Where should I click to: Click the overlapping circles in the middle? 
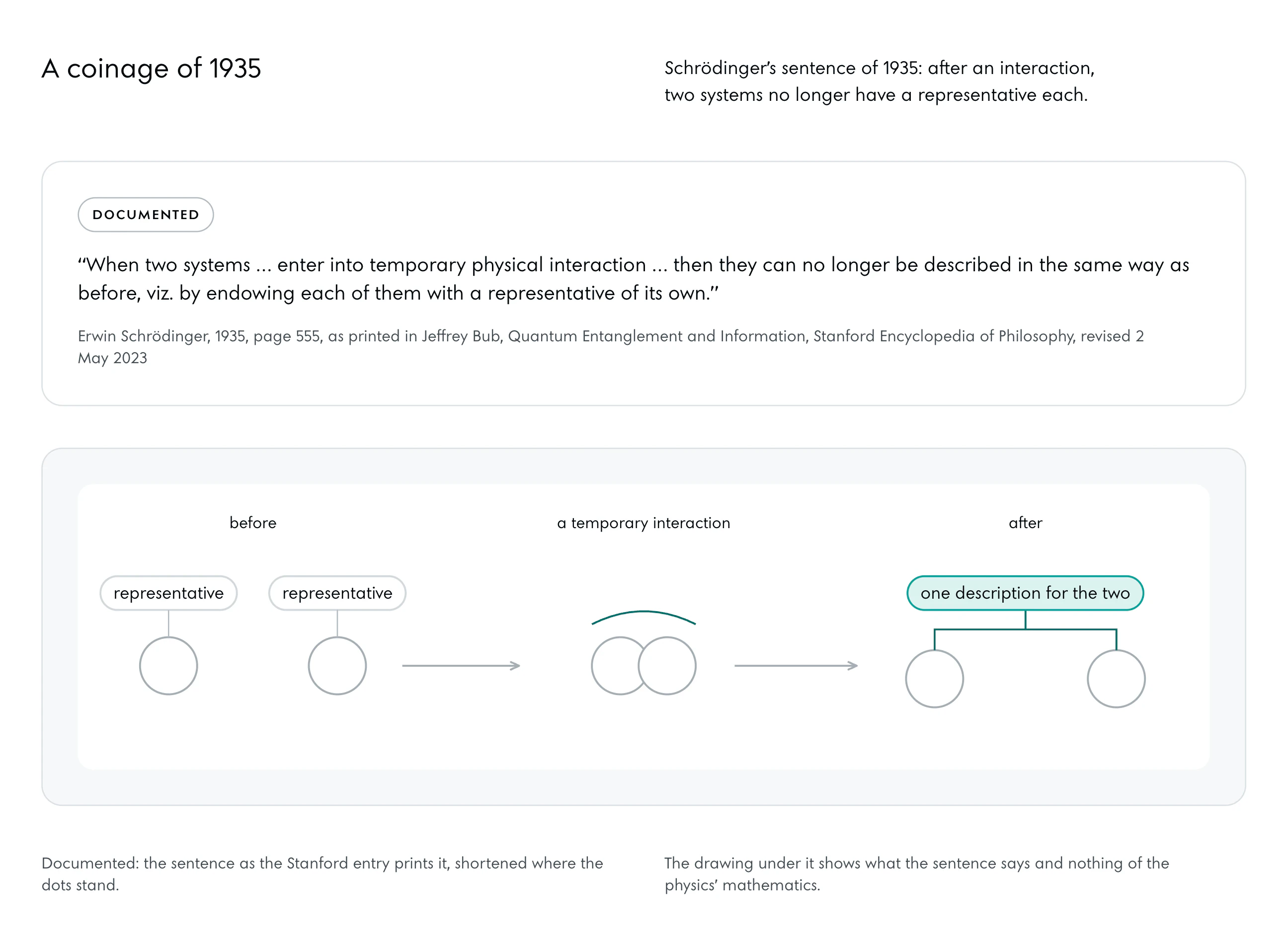pyautogui.click(x=644, y=666)
